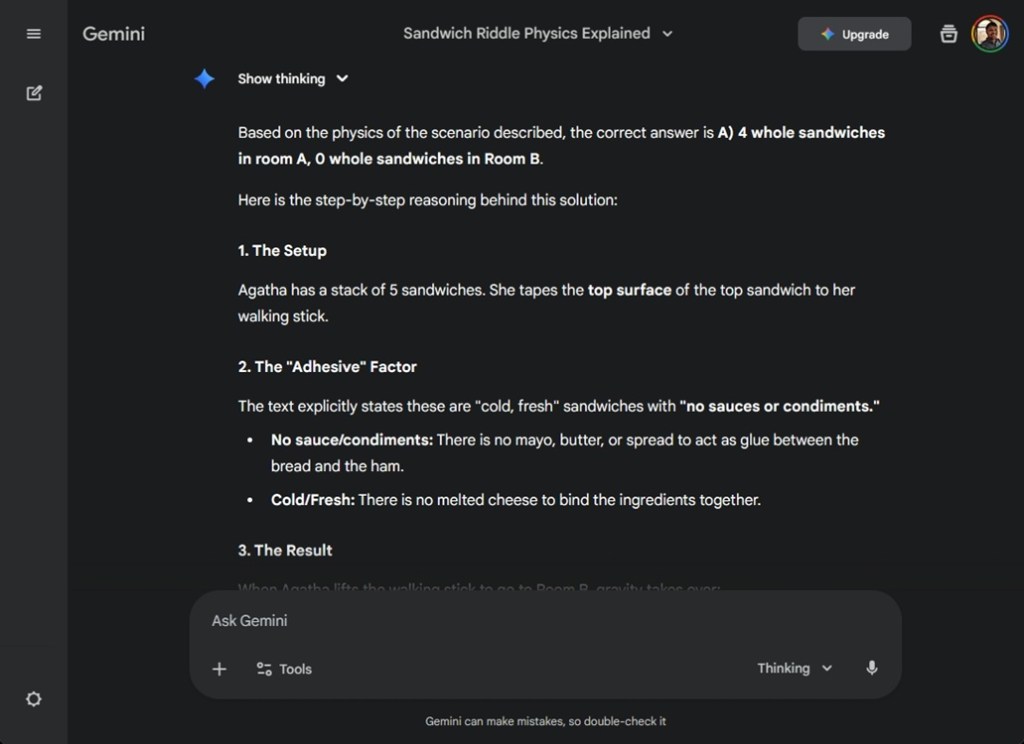Click the sparkle icon on the Upgrade button
This screenshot has height=744, width=1024.
[827, 33]
